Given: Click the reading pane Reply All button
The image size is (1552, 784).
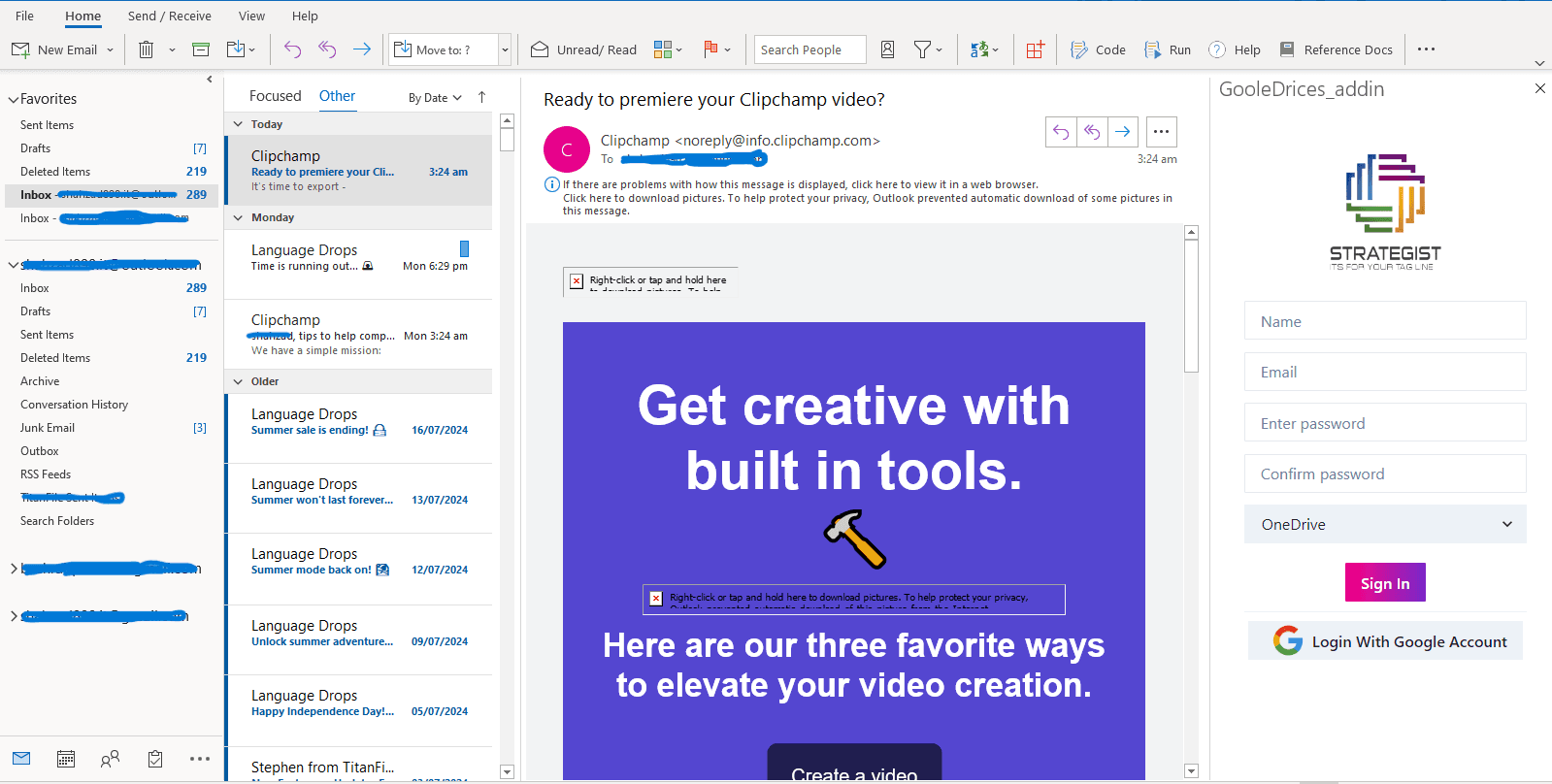Looking at the screenshot, I should coord(1092,132).
